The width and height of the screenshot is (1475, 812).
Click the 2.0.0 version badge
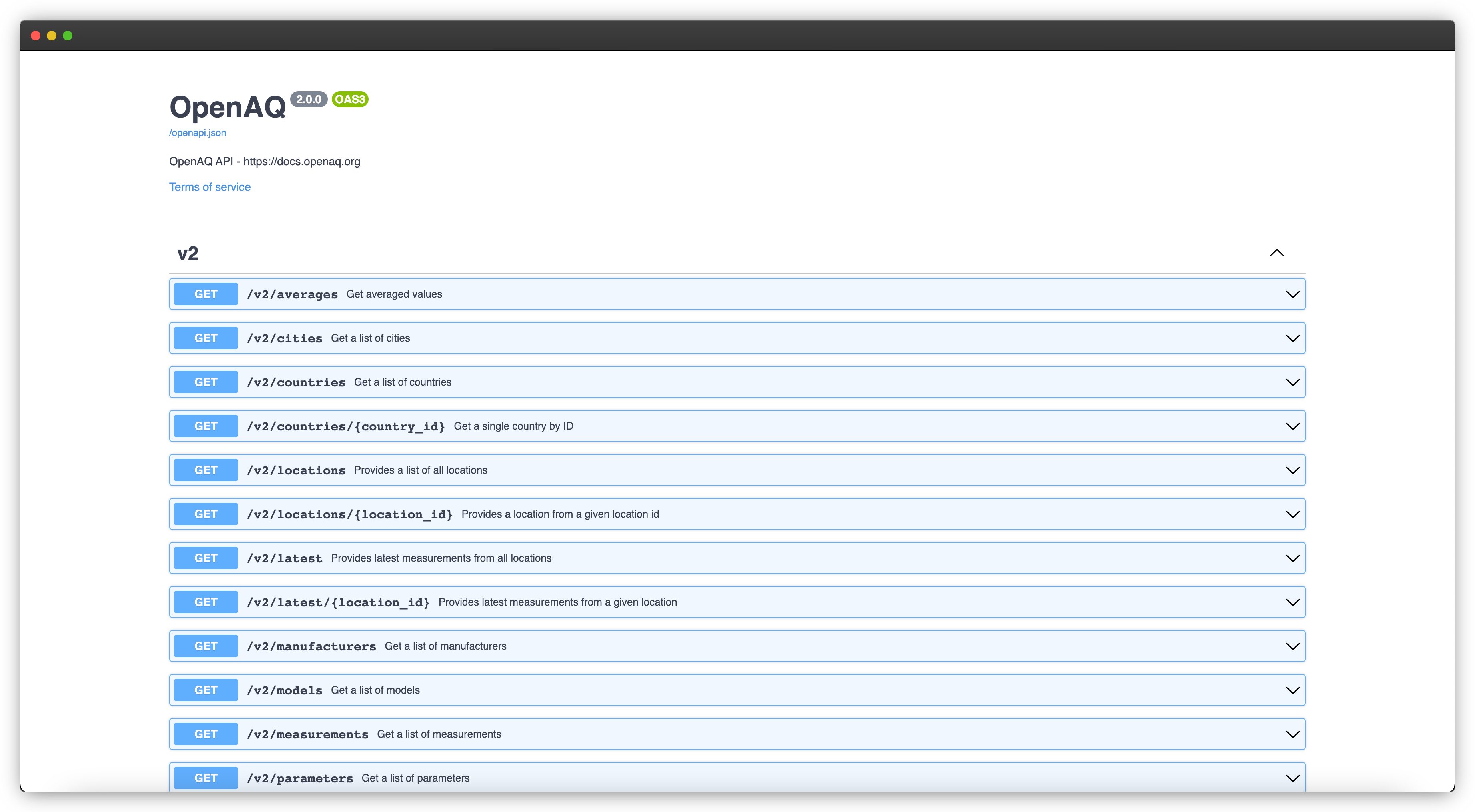tap(308, 100)
